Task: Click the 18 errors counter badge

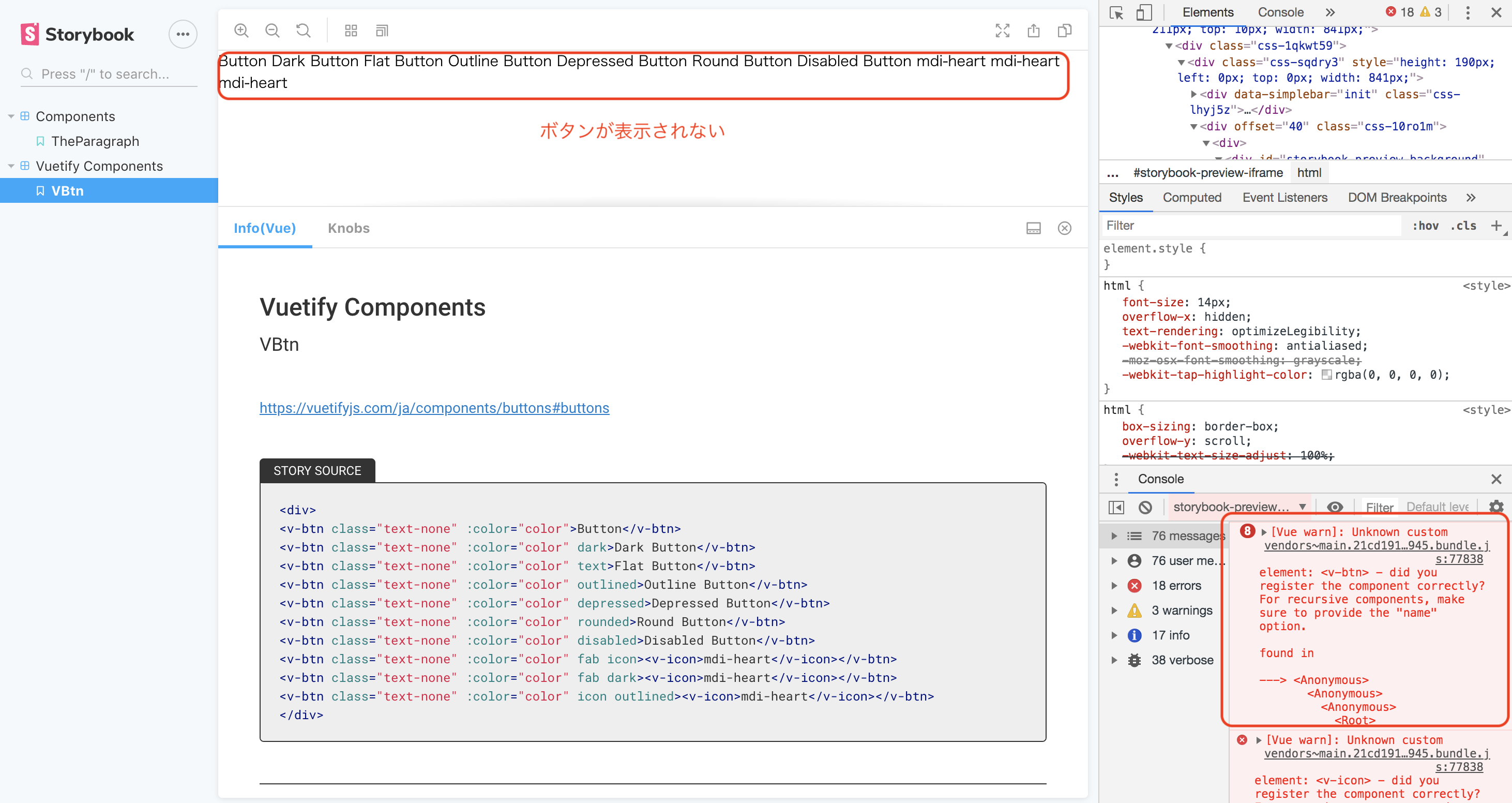Action: 1400,12
